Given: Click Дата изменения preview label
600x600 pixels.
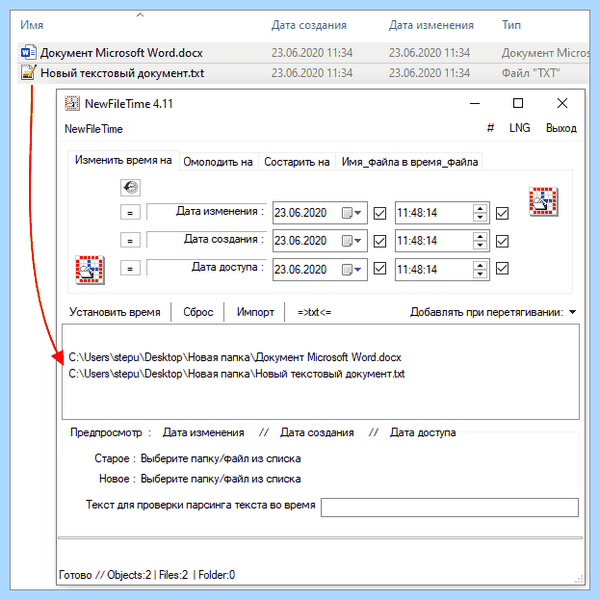Looking at the screenshot, I should [203, 432].
